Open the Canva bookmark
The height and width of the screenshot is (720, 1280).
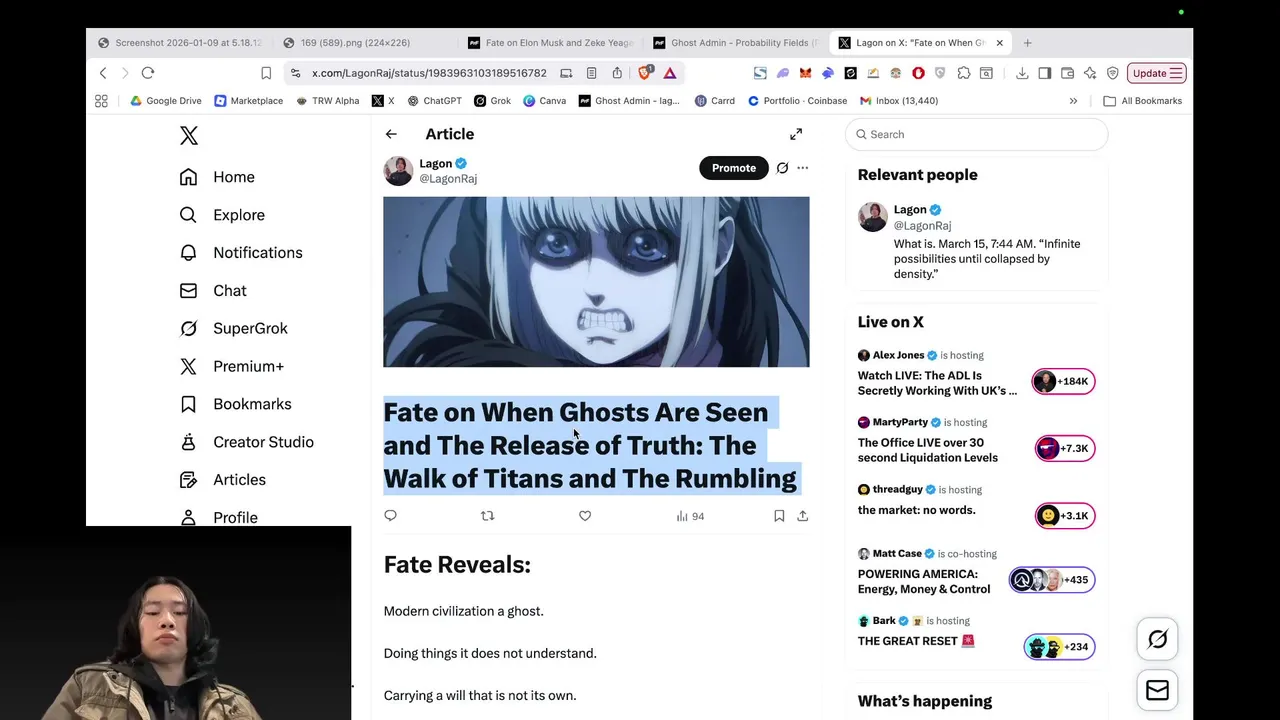coord(545,101)
